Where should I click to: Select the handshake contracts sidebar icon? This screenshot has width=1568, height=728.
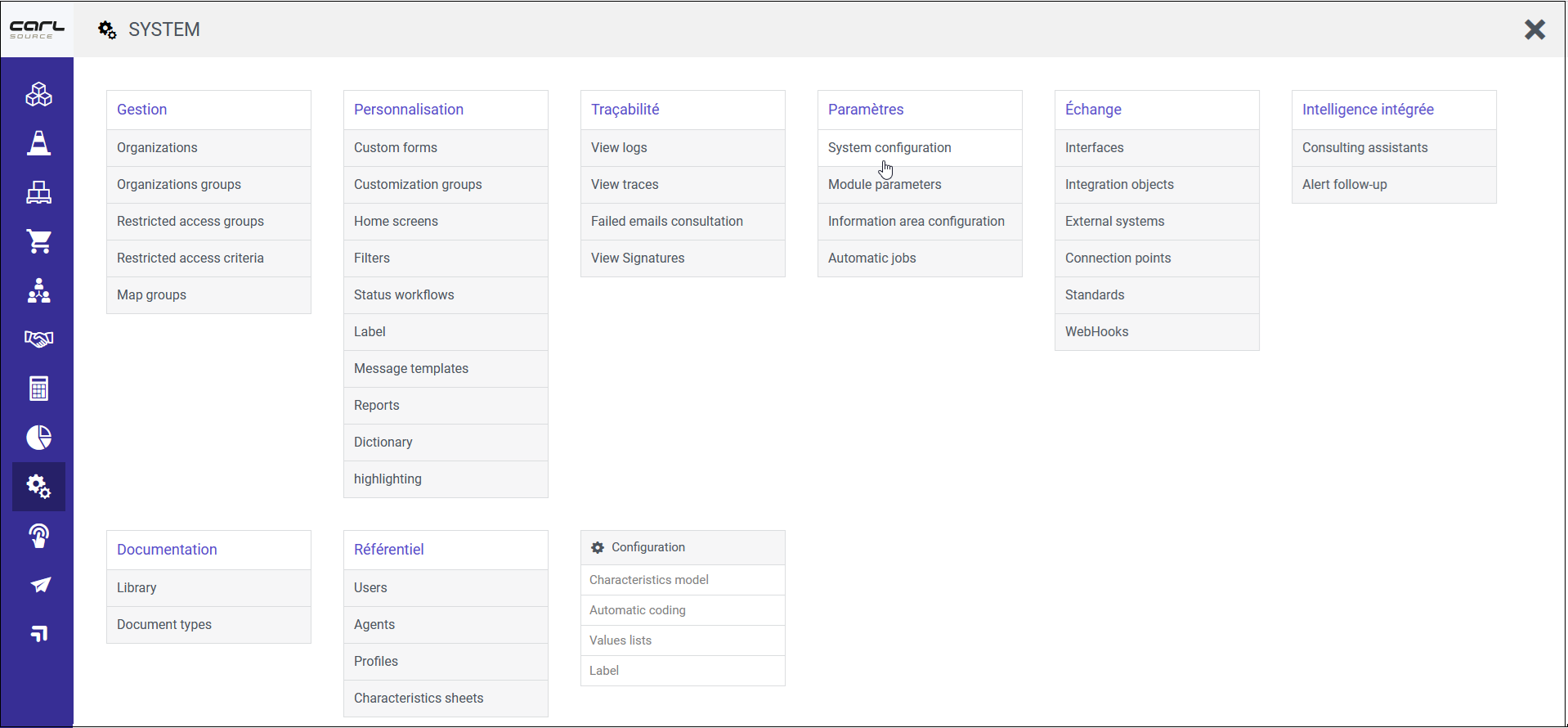click(38, 339)
